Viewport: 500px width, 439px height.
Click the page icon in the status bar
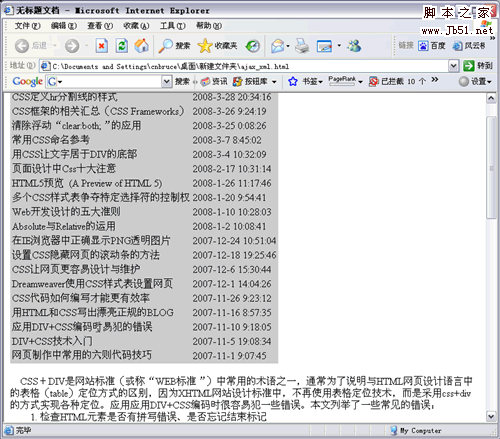(x=9, y=431)
